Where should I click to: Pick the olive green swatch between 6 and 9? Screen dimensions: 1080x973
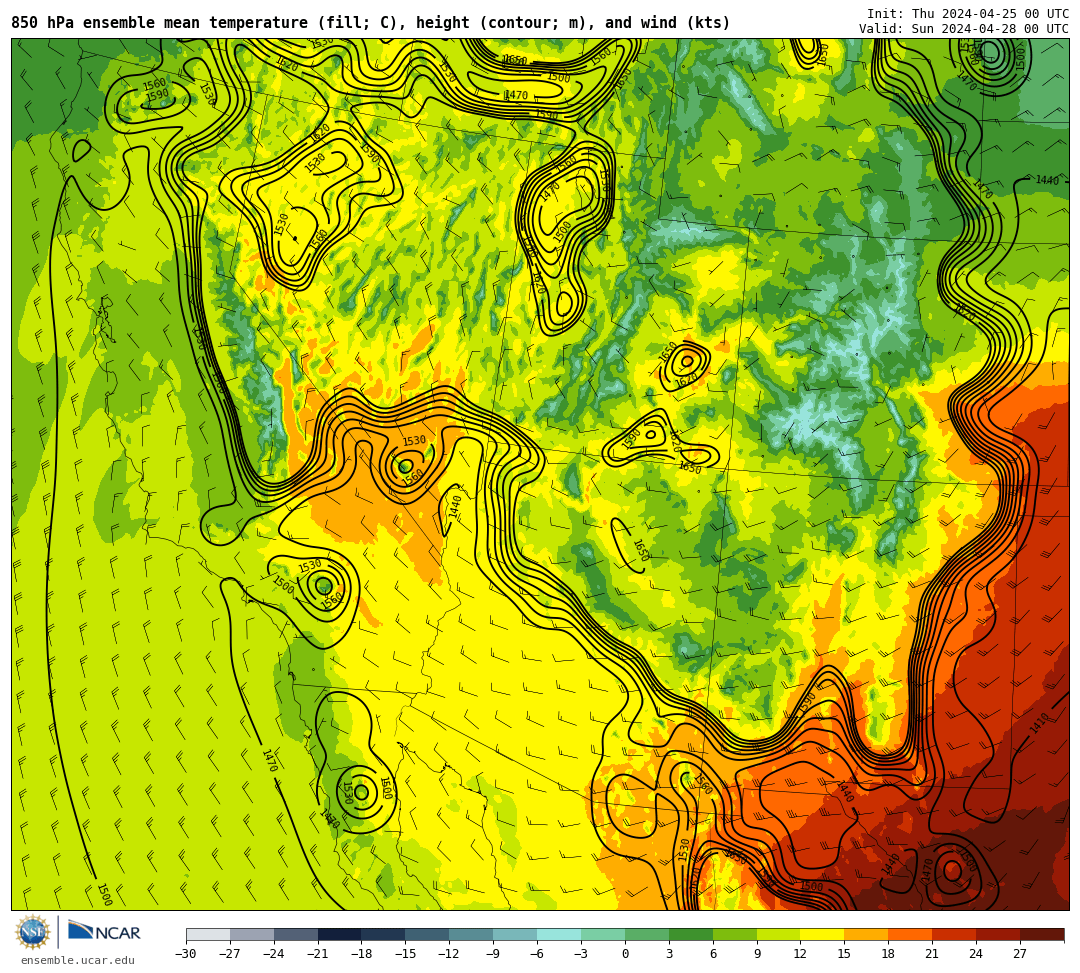click(735, 934)
